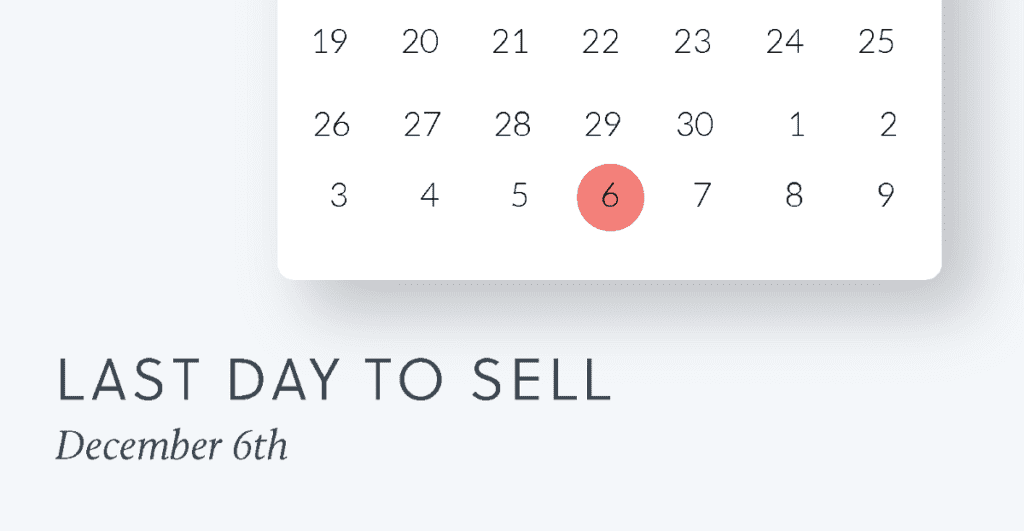Select day 26 on the calendar
This screenshot has height=531, width=1024.
point(332,124)
